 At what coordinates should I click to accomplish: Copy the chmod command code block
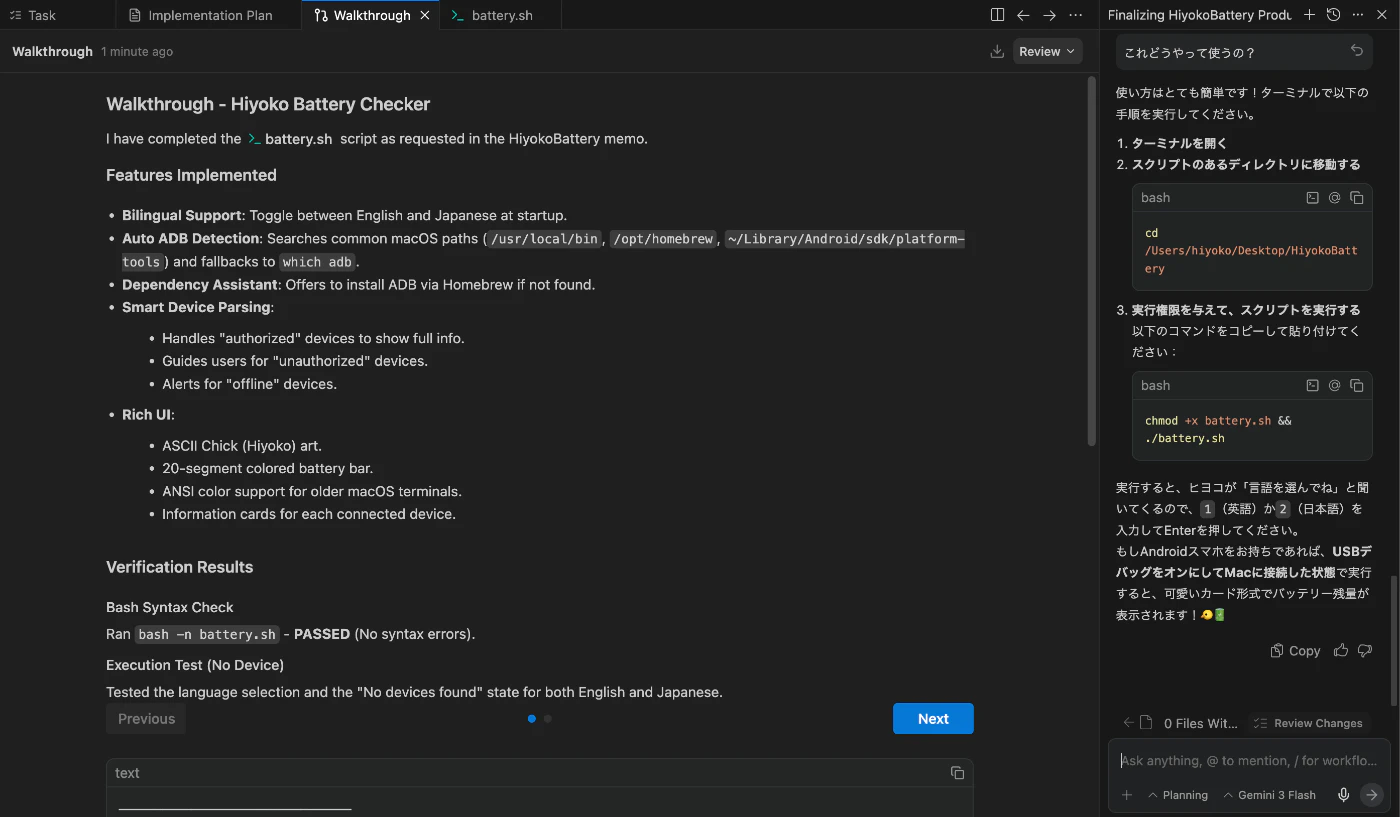(1357, 385)
